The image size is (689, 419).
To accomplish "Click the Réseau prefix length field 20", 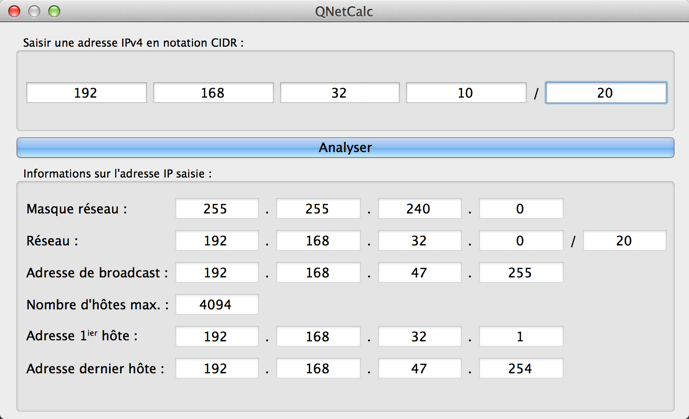I will click(x=624, y=241).
